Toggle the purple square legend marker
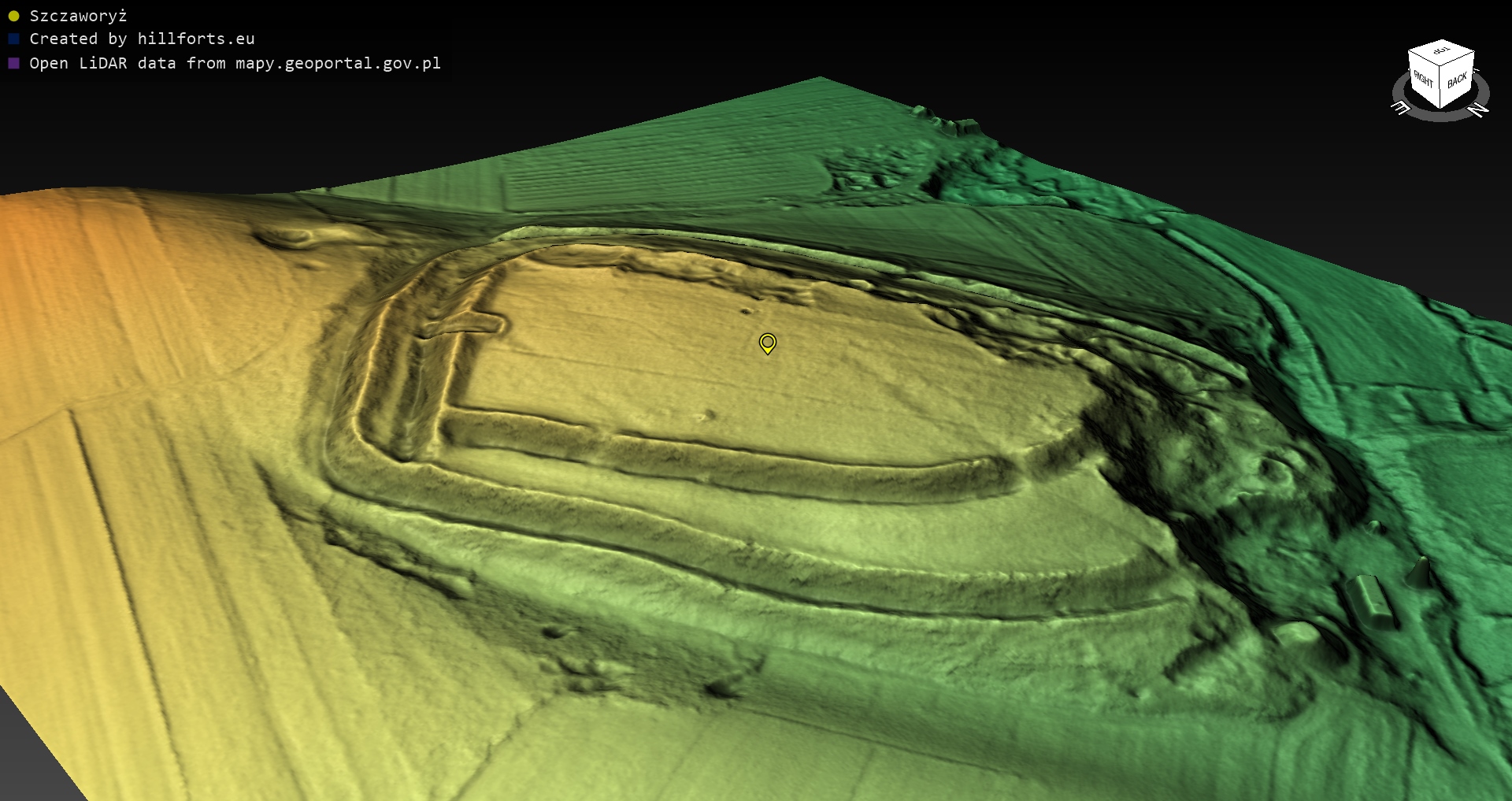This screenshot has width=1512, height=801. tap(13, 63)
